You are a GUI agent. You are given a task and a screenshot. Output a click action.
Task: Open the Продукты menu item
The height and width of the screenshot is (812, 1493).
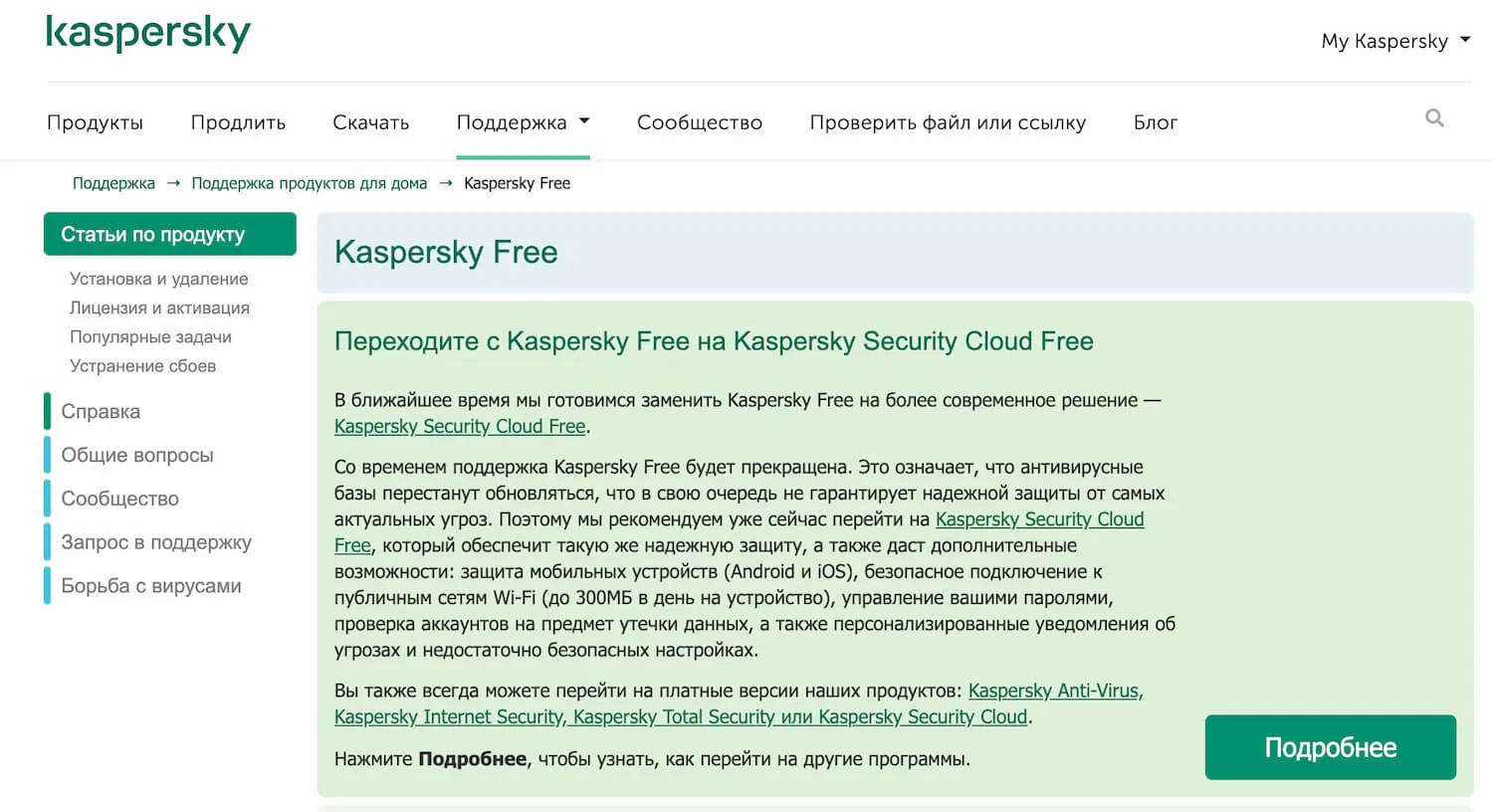click(95, 122)
